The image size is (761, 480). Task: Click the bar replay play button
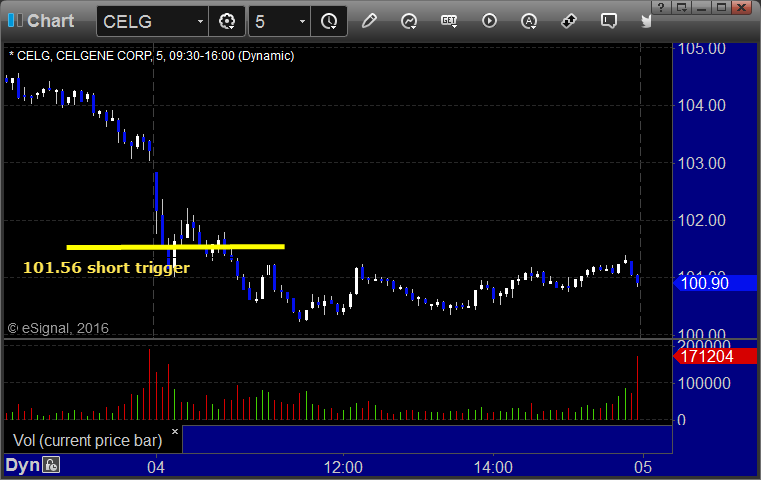pos(489,21)
